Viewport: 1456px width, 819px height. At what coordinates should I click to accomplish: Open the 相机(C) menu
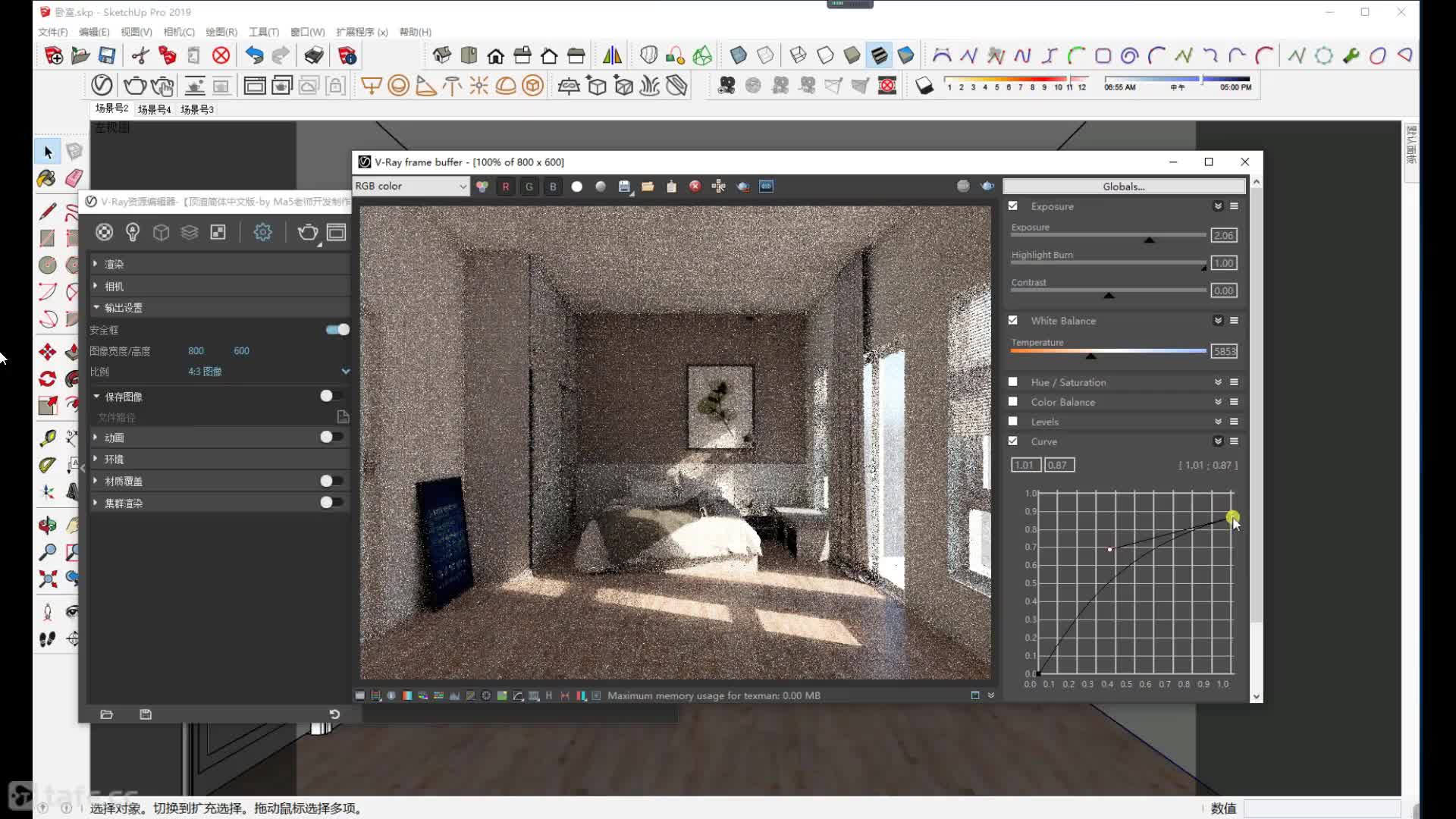pyautogui.click(x=179, y=32)
